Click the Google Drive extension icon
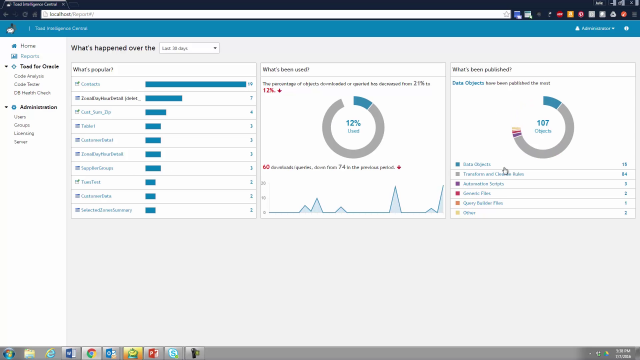The width and height of the screenshot is (640, 360). click(613, 14)
